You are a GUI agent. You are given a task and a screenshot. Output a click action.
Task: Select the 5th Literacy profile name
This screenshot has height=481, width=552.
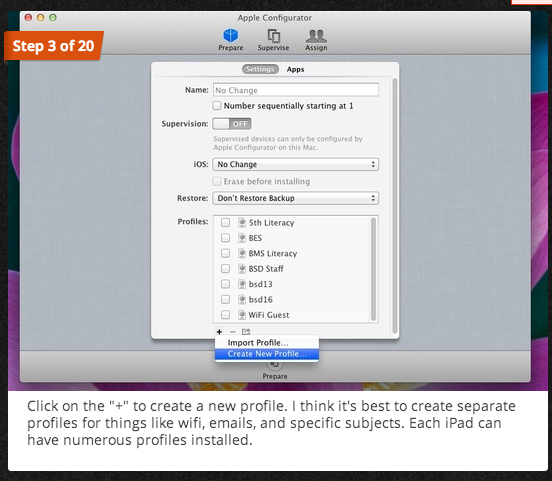[271, 223]
